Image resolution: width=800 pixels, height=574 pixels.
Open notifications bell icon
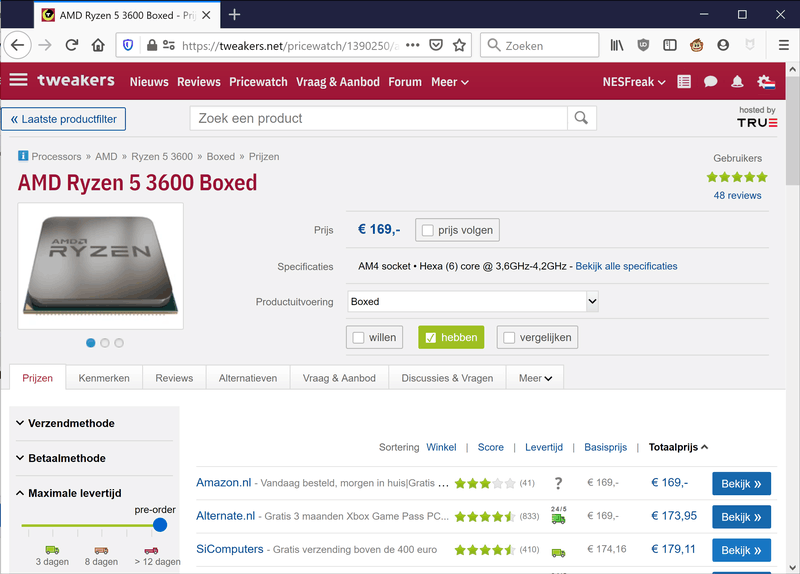[737, 82]
